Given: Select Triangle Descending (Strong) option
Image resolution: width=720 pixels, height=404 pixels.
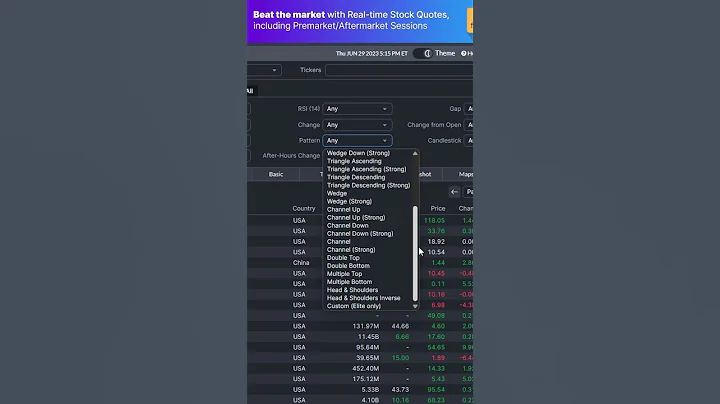Looking at the screenshot, I should (368, 185).
